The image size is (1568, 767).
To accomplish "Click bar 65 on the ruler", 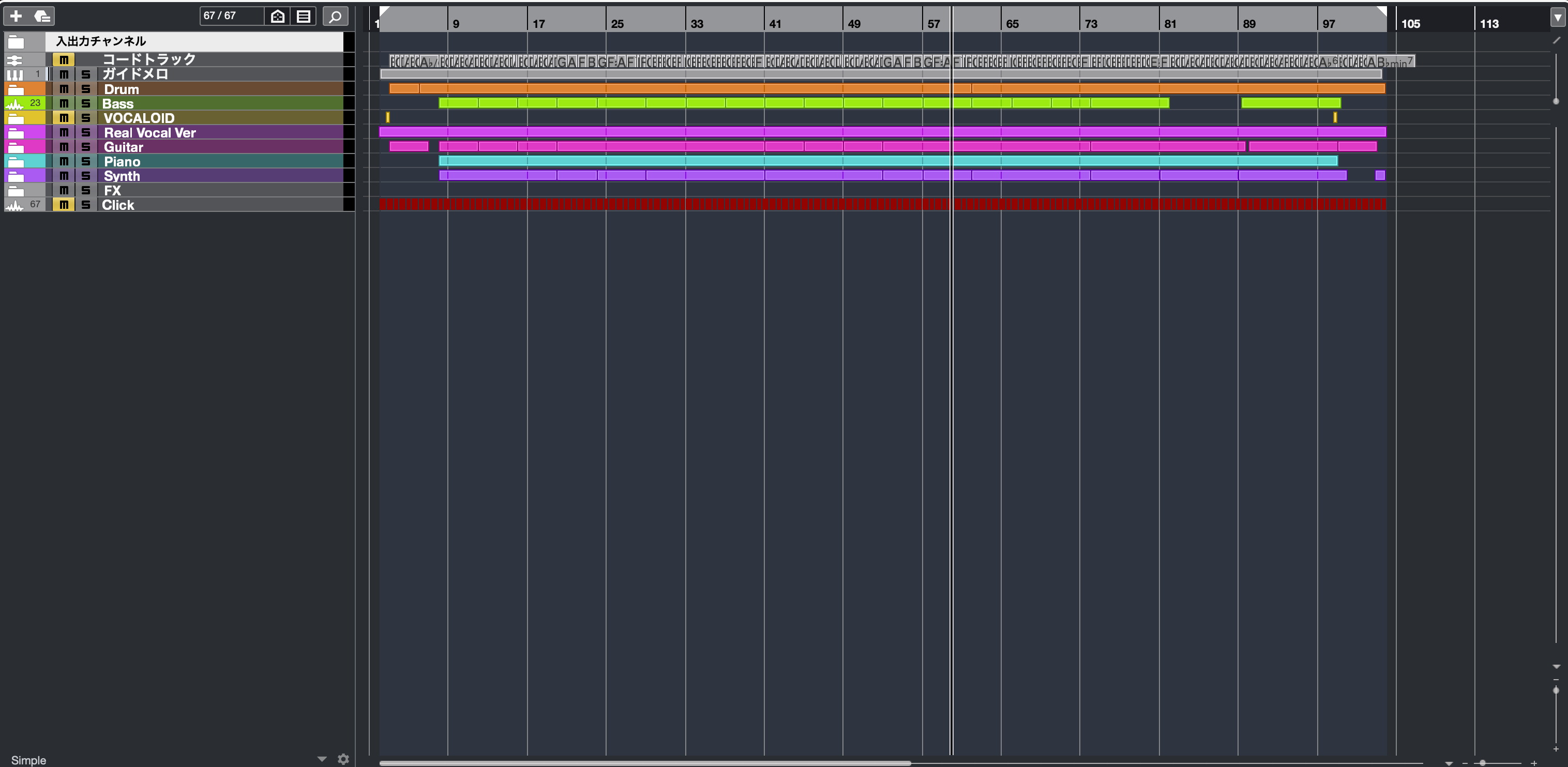I will coord(1011,24).
